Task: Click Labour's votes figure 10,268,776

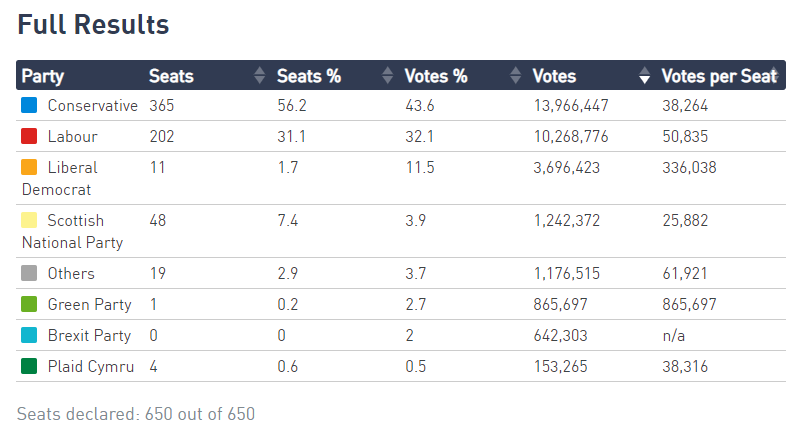Action: pos(571,136)
